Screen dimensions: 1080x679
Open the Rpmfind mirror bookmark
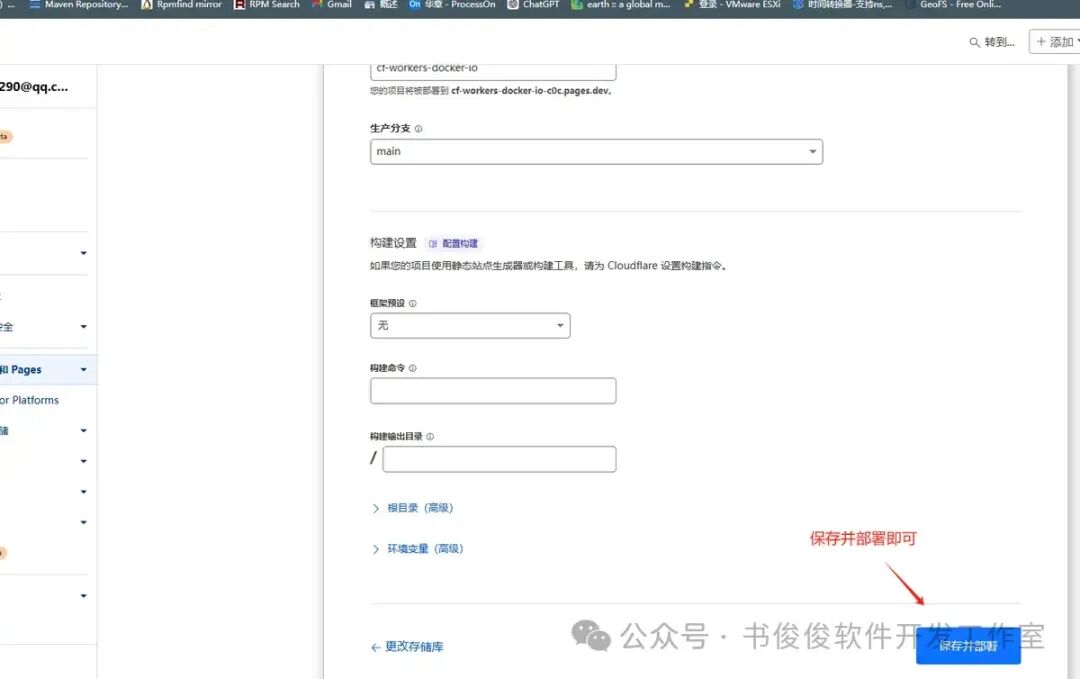181,4
